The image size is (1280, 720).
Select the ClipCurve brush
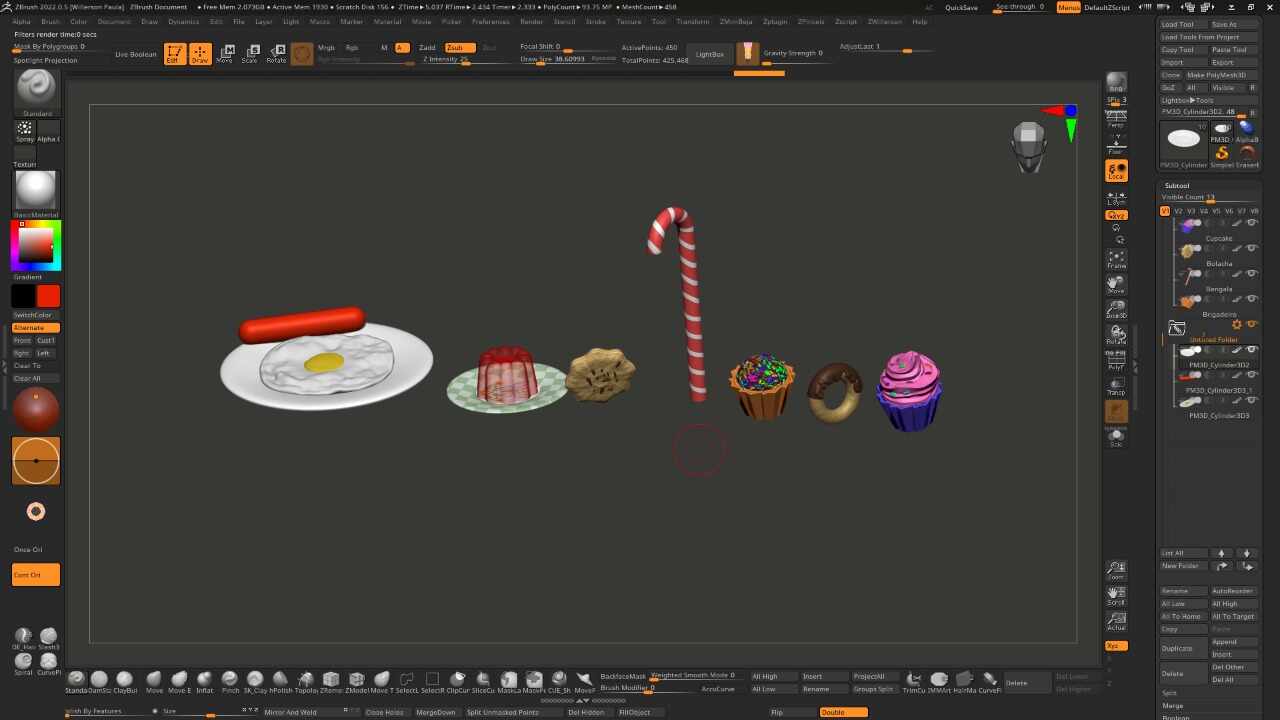(458, 682)
